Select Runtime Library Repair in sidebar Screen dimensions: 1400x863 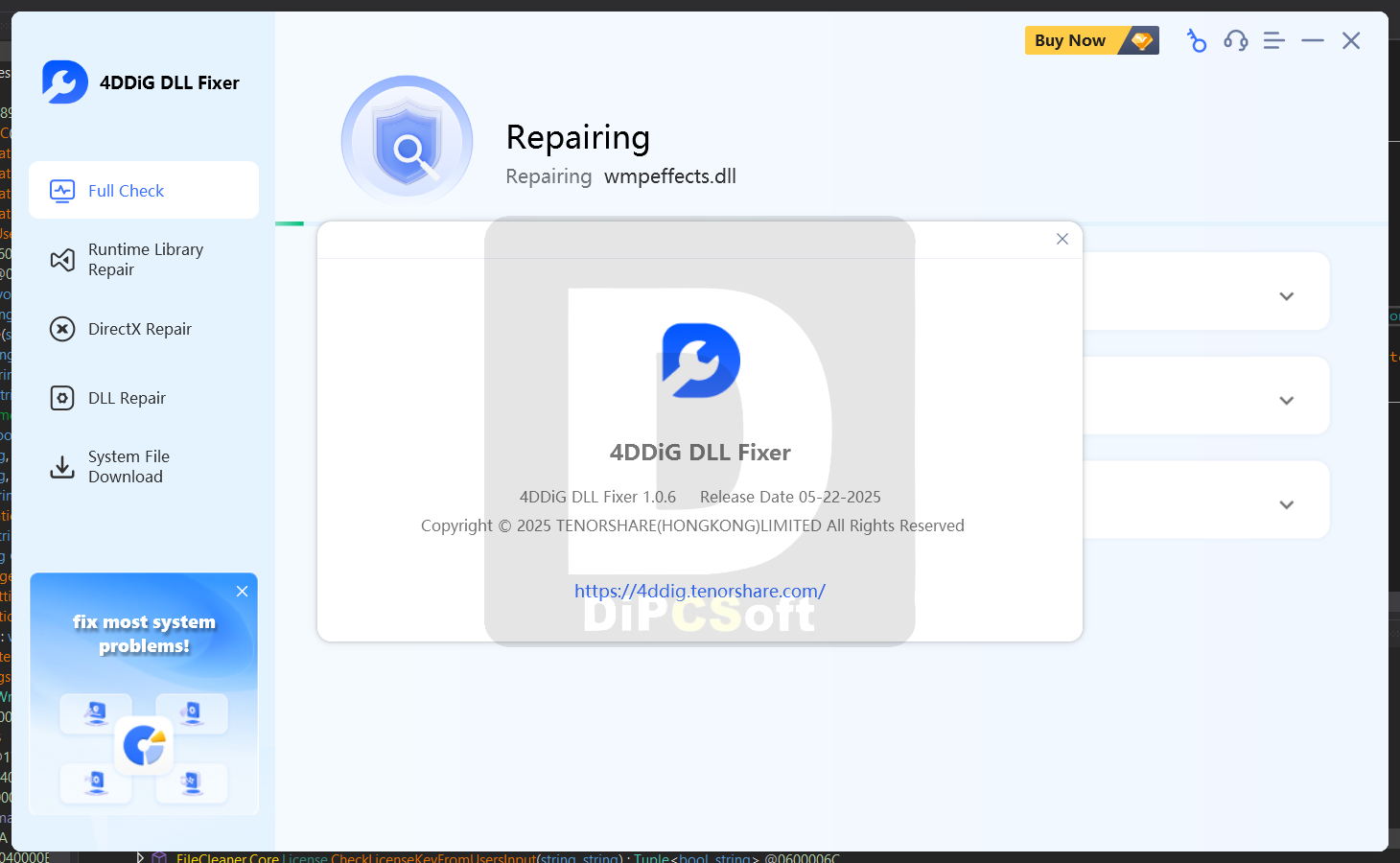144,259
